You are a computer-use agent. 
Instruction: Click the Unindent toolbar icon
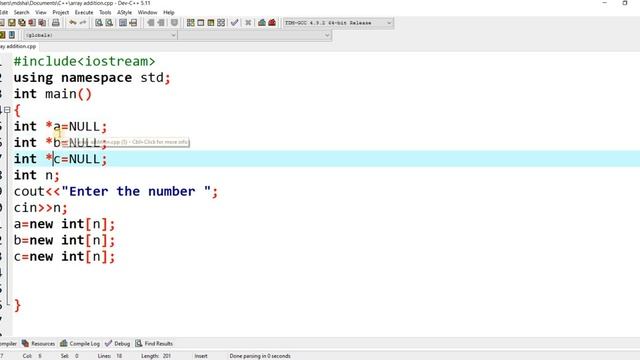[x=161, y=23]
